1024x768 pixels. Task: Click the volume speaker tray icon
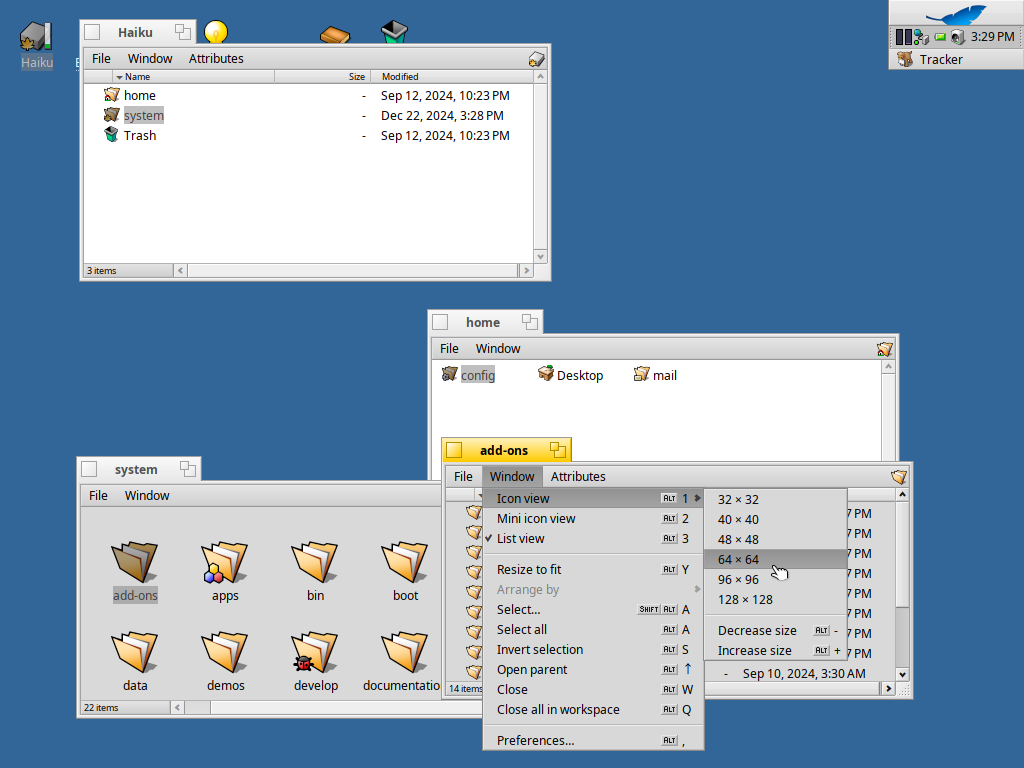957,37
